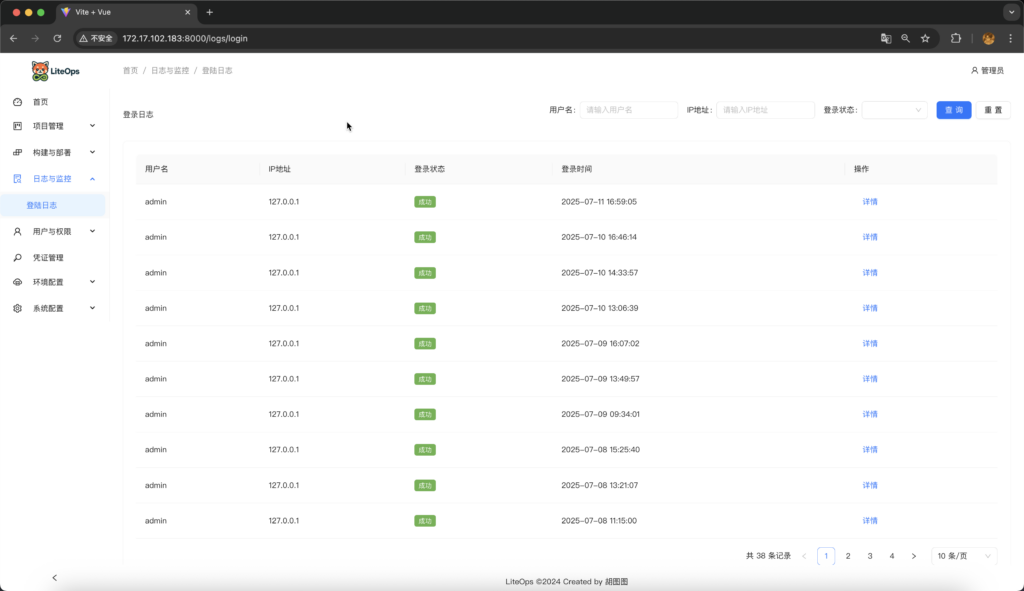This screenshot has height=591, width=1024.
Task: Open the browser extensions puzzle icon
Action: pos(956,38)
